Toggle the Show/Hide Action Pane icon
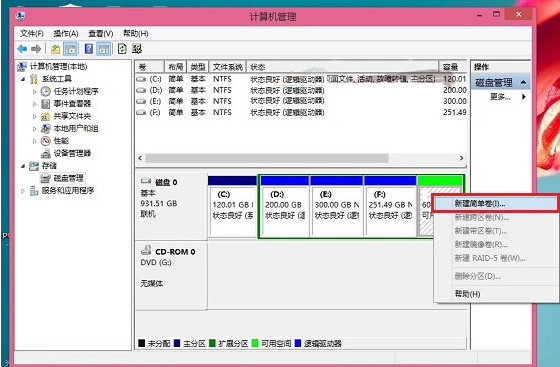This screenshot has width=560, height=367. pyautogui.click(x=104, y=49)
